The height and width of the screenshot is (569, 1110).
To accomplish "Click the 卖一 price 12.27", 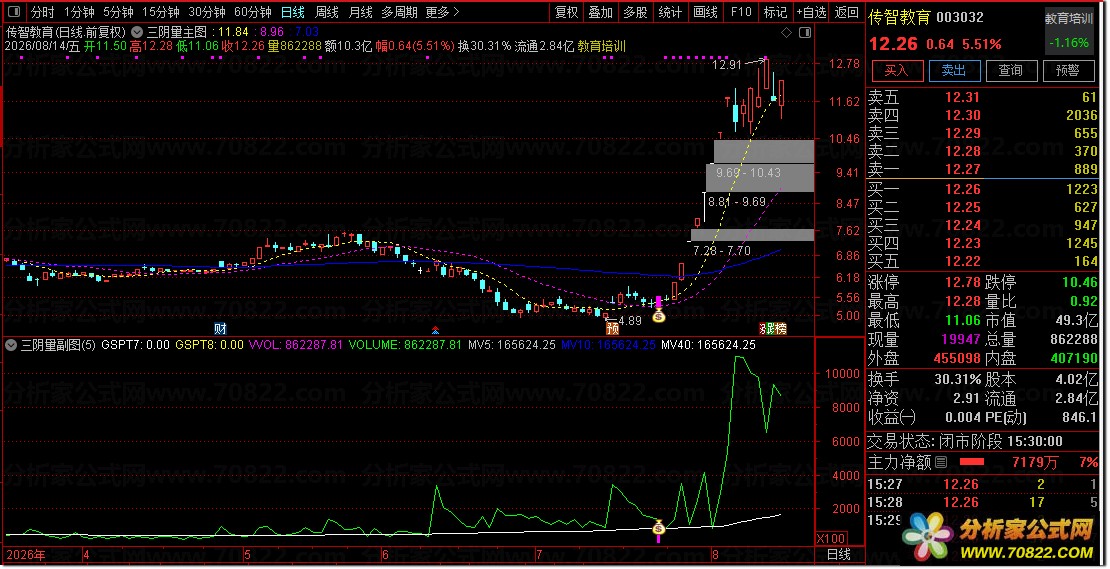I will coord(963,169).
